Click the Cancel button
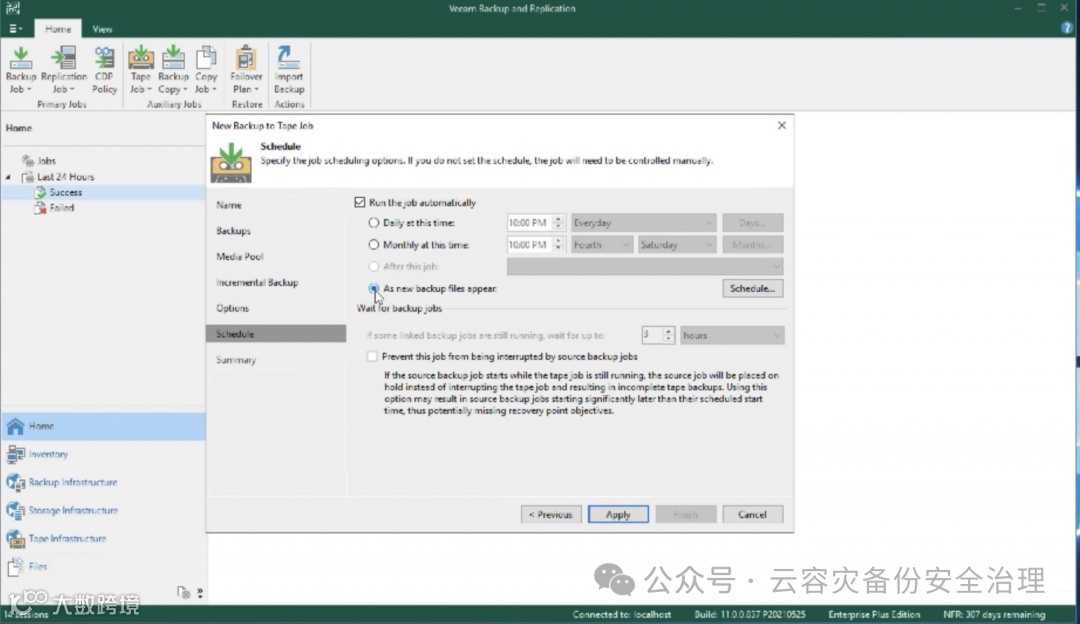The width and height of the screenshot is (1080, 624). click(x=752, y=514)
